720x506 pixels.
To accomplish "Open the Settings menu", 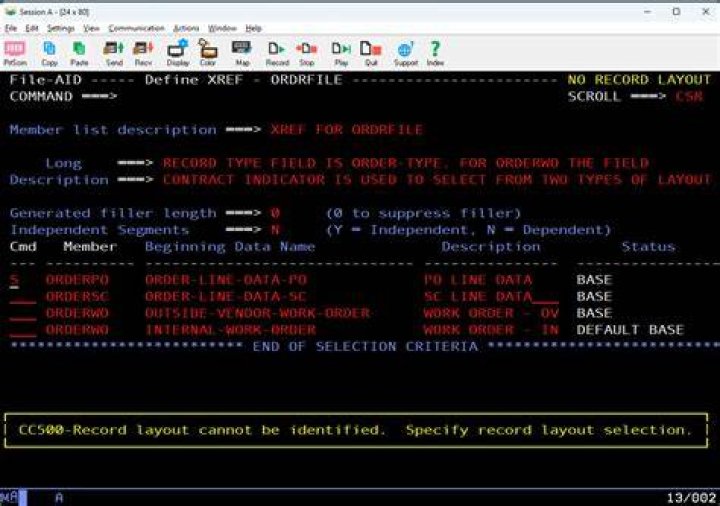I will [61, 28].
